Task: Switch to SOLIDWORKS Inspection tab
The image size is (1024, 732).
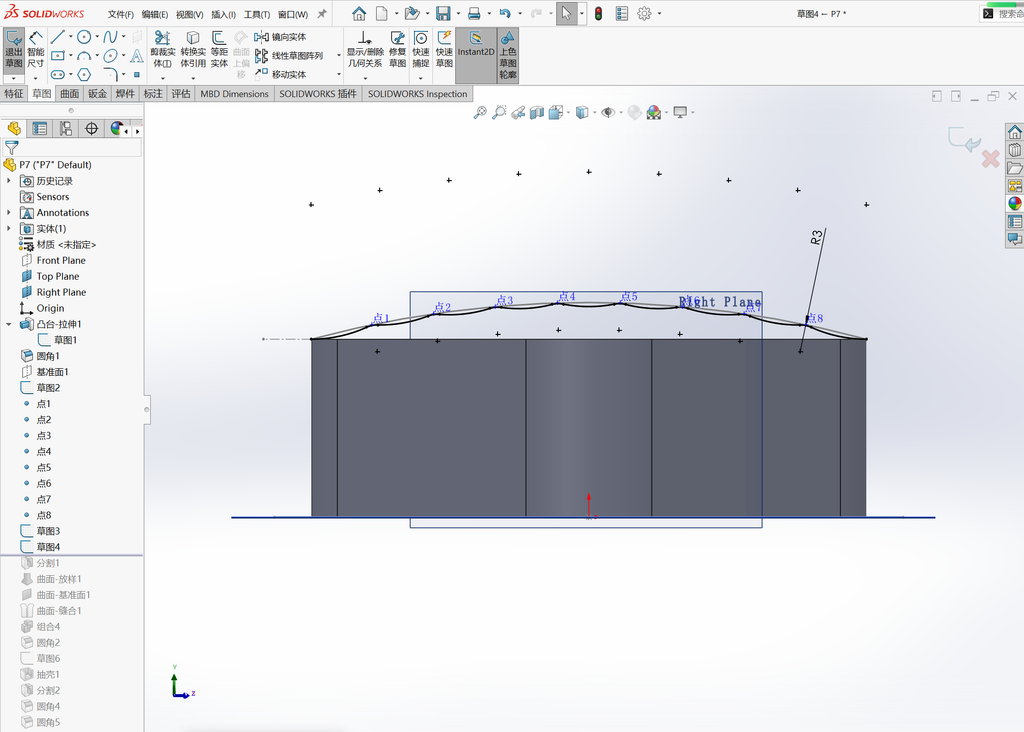Action: pos(417,93)
